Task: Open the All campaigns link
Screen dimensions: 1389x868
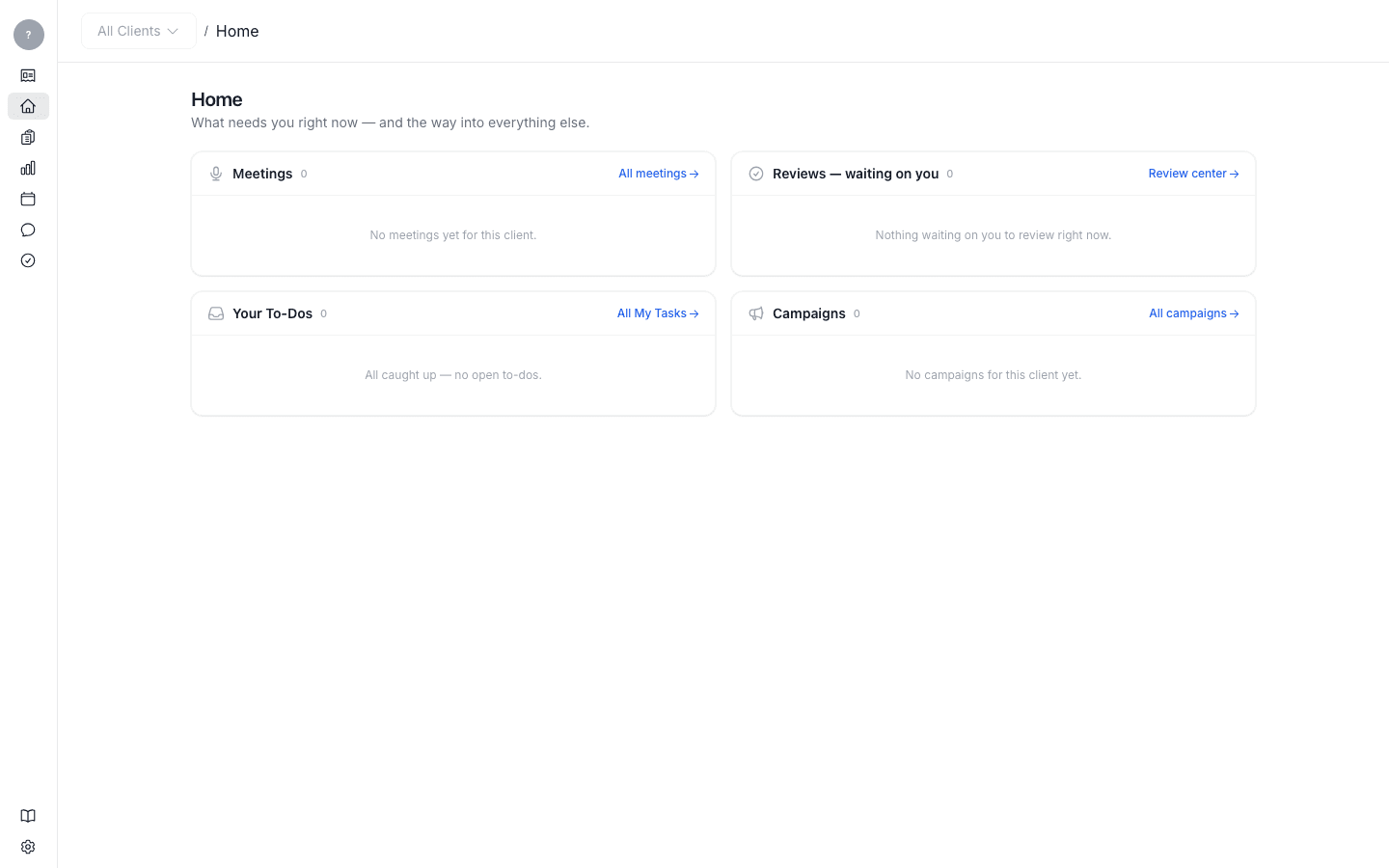Action: pyautogui.click(x=1194, y=313)
